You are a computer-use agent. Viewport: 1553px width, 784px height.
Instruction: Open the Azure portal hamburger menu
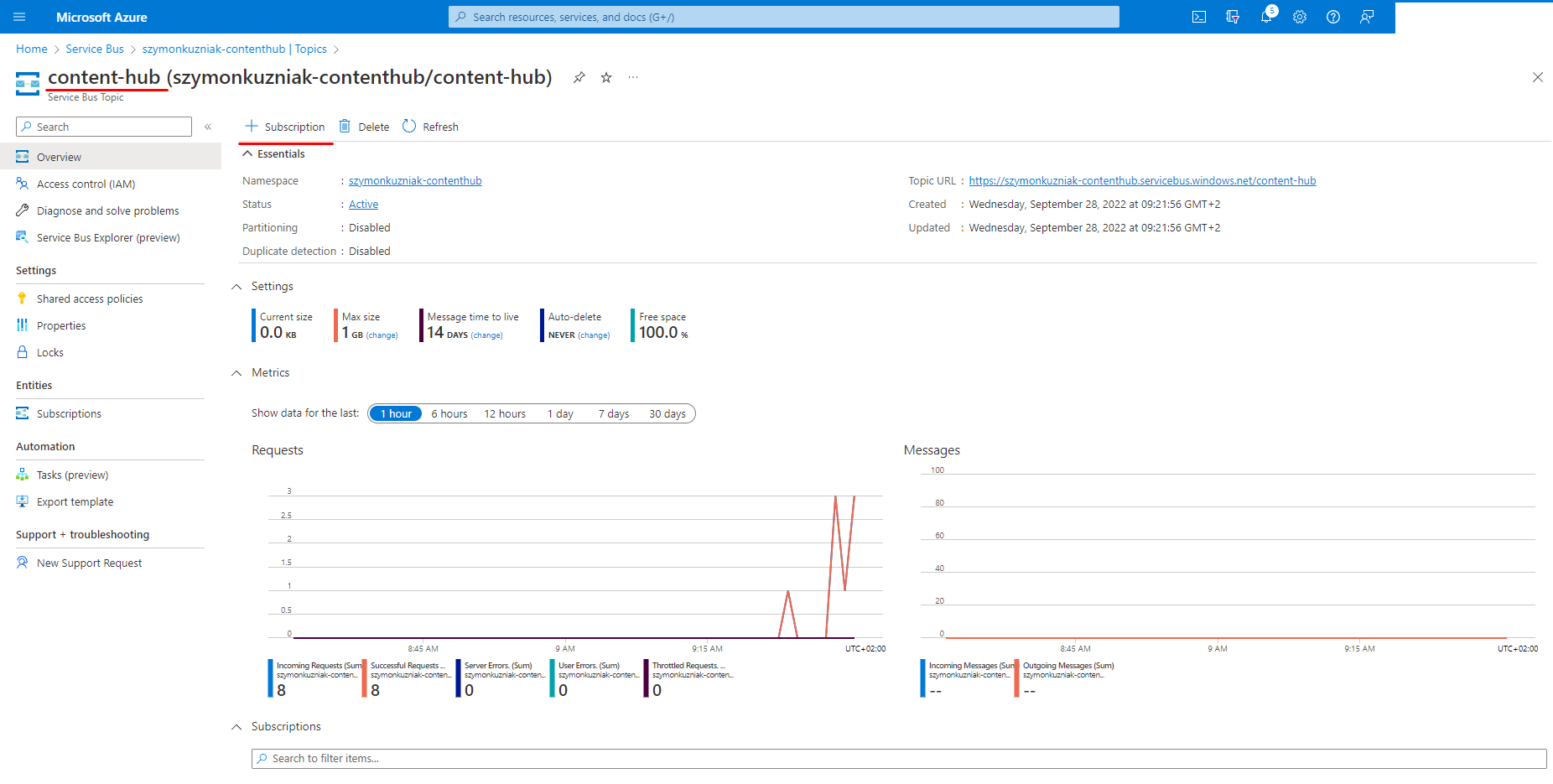point(20,17)
